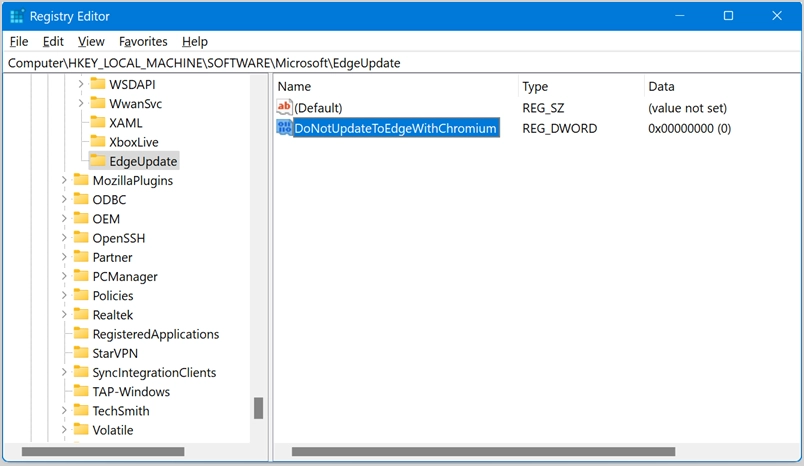Open the Help menu
The width and height of the screenshot is (804, 466).
(195, 42)
